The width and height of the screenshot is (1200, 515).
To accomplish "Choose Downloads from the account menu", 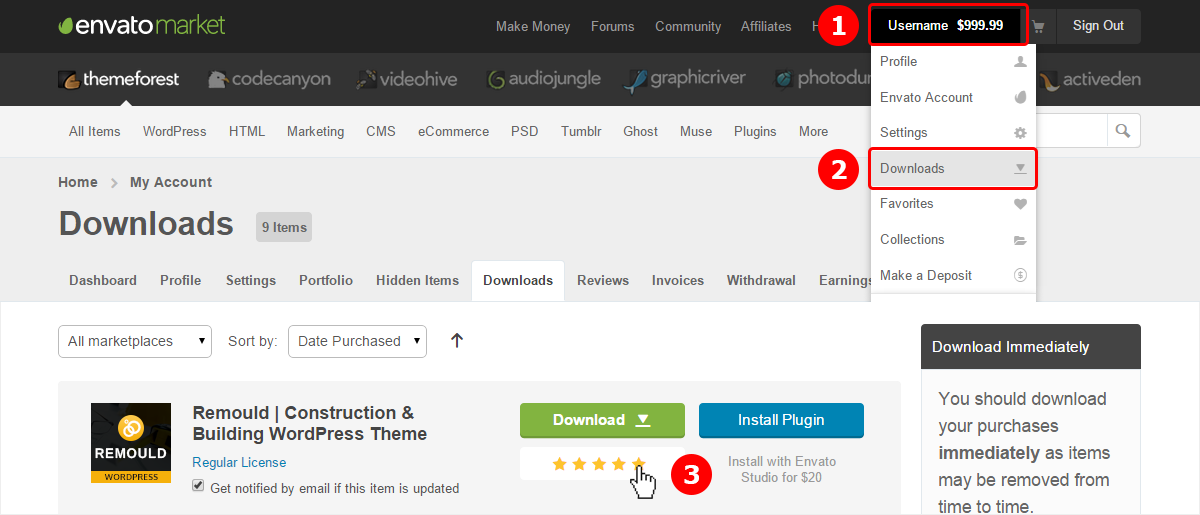I will pos(953,168).
